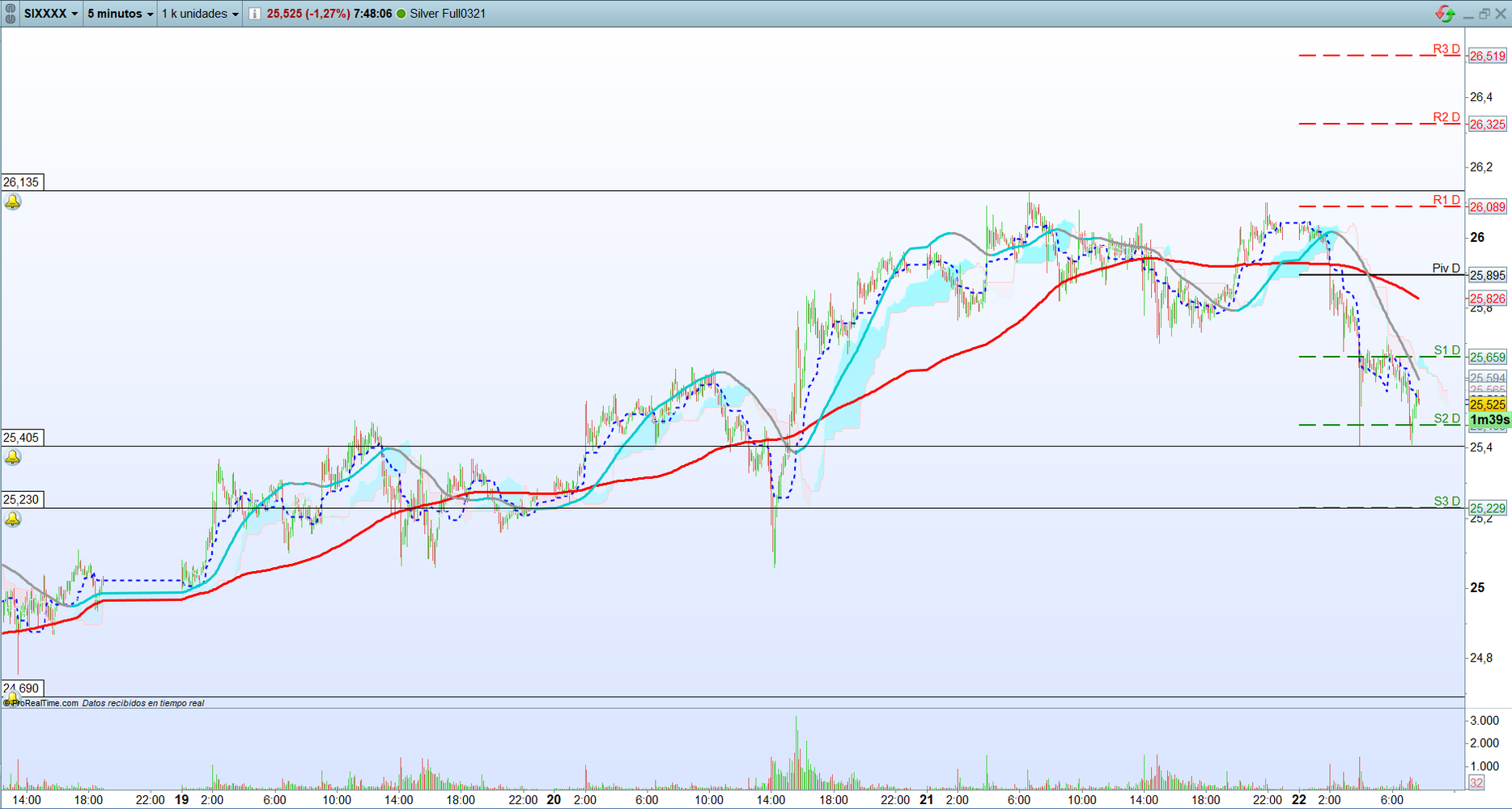Viewport: 1512px width, 809px height.
Task: Click the chain link icon beside SIXXXX
Action: pyautogui.click(x=11, y=14)
